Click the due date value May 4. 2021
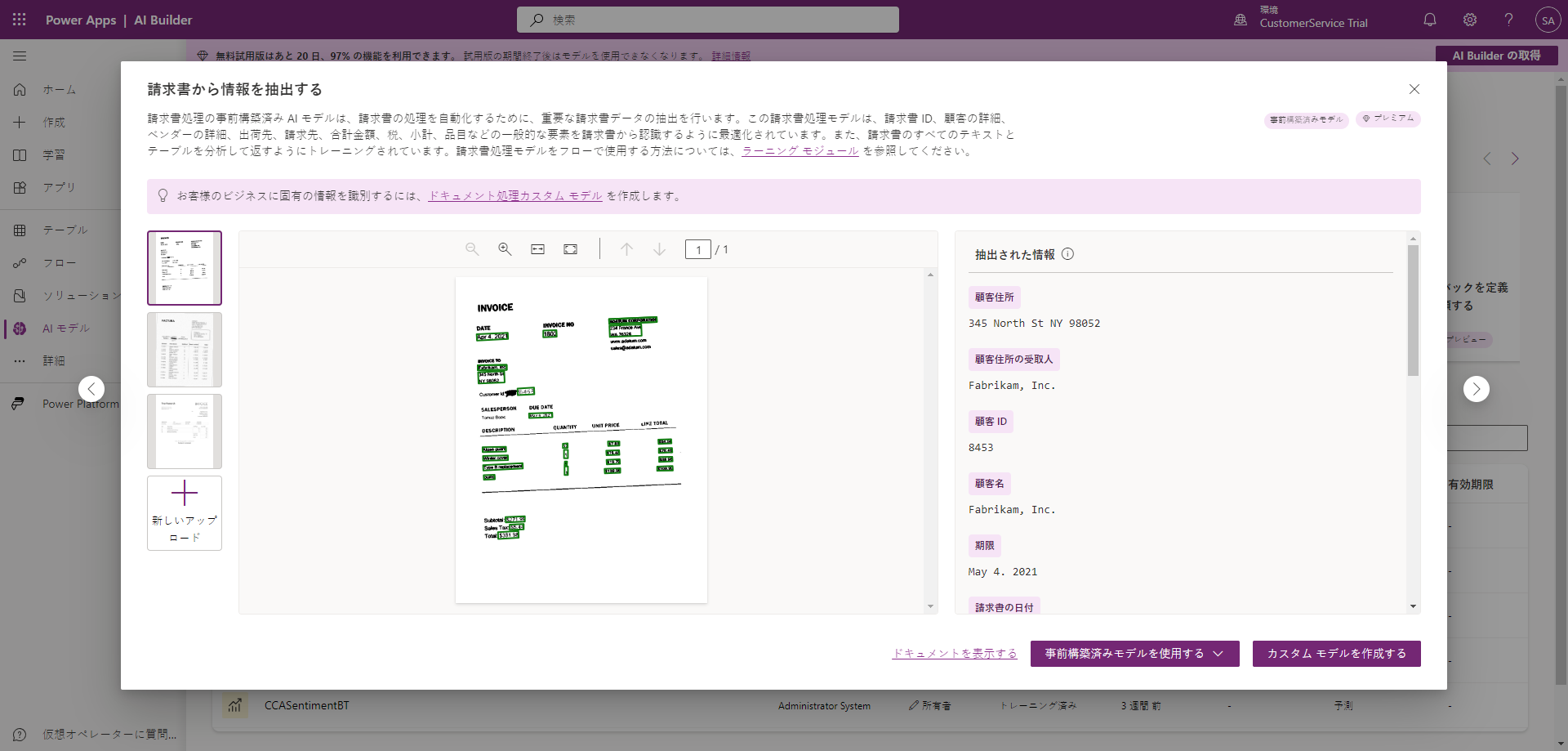This screenshot has height=751, width=1568. point(1003,572)
